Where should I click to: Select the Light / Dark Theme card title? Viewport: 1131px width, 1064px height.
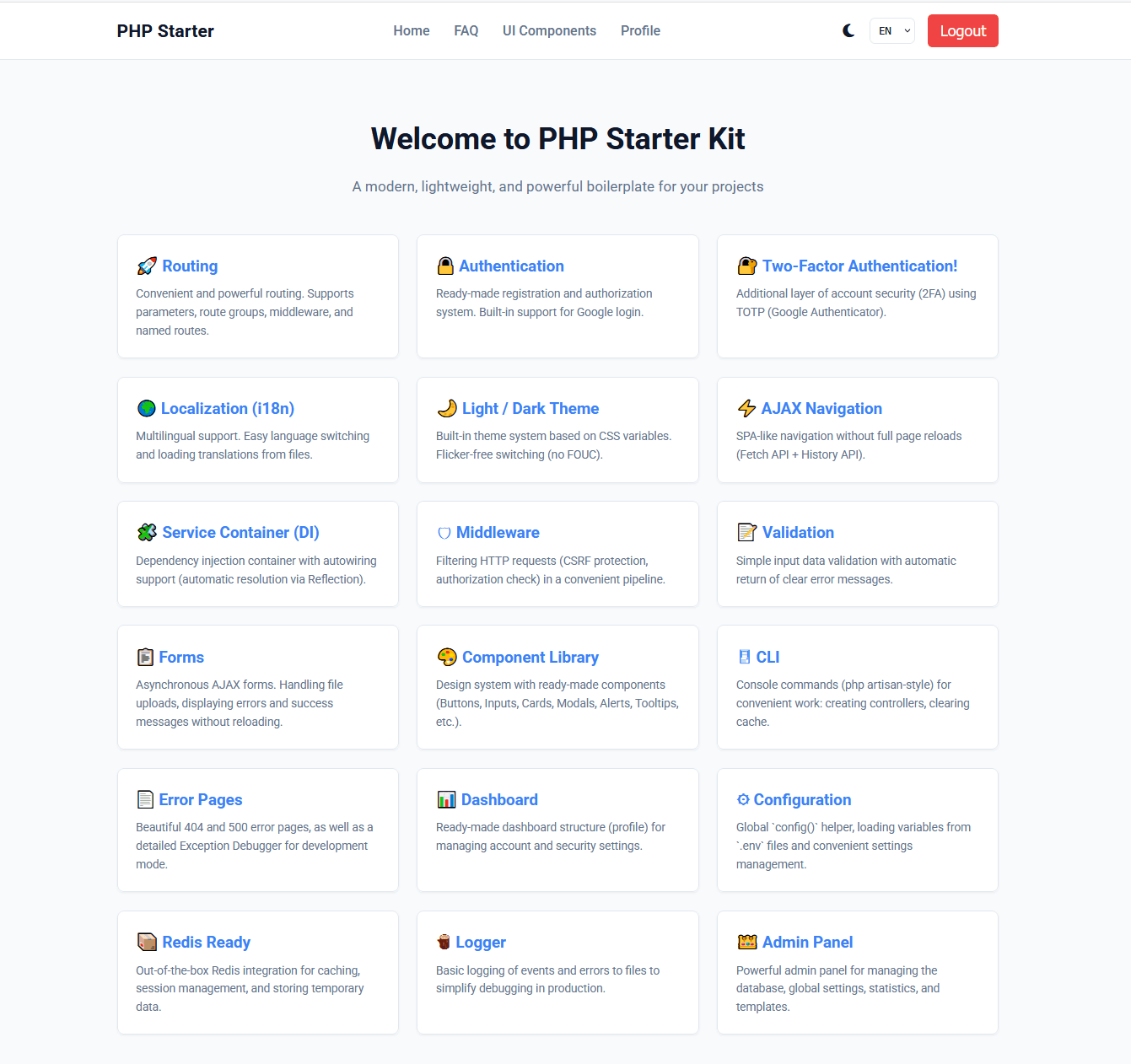point(530,409)
